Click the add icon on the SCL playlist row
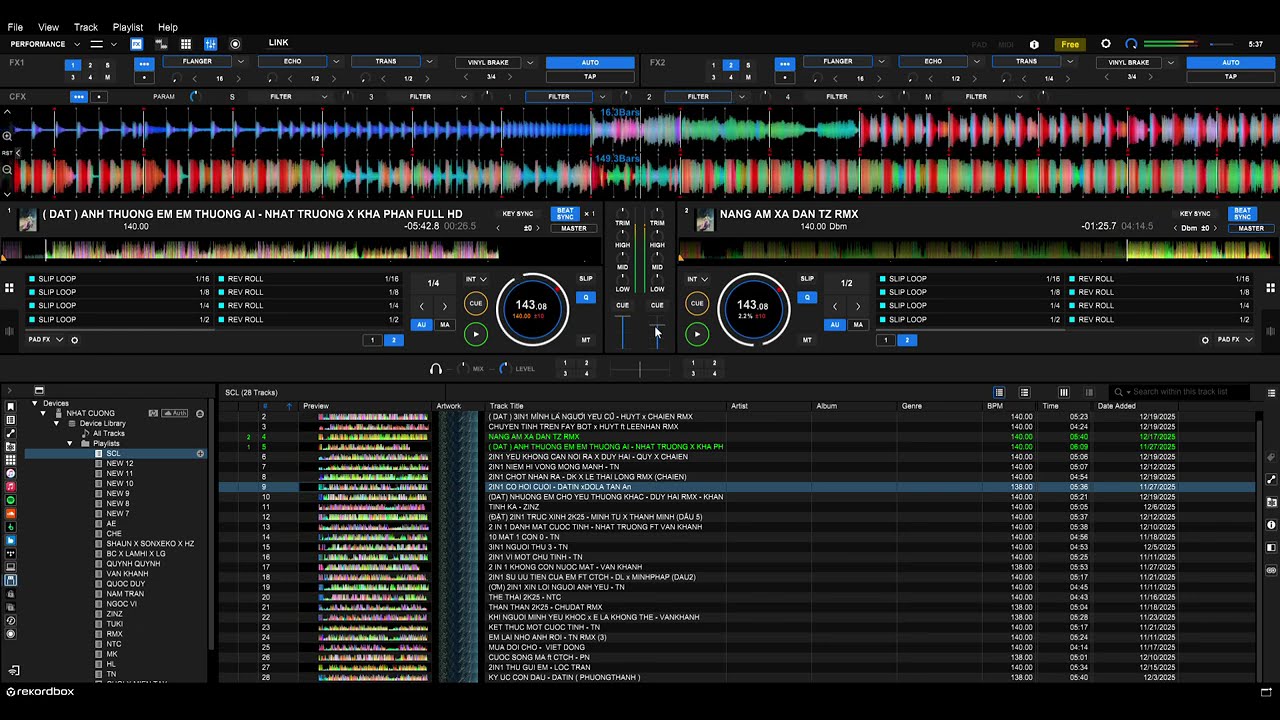This screenshot has width=1280, height=720. pyautogui.click(x=200, y=454)
